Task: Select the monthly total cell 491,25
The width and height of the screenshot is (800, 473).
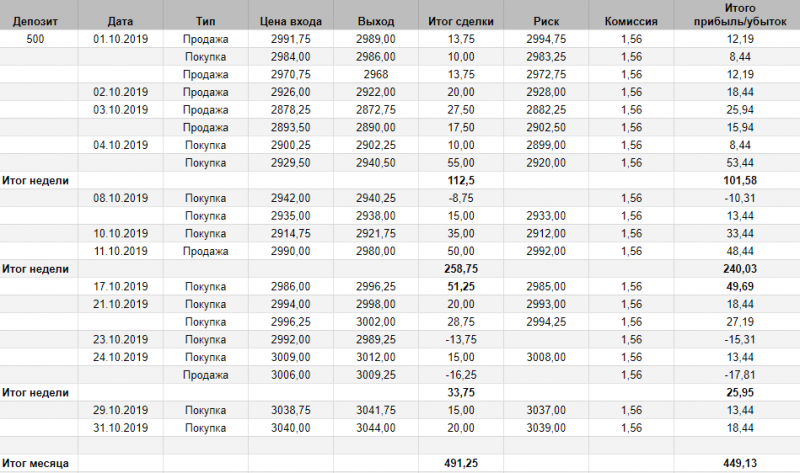Action: coord(455,463)
